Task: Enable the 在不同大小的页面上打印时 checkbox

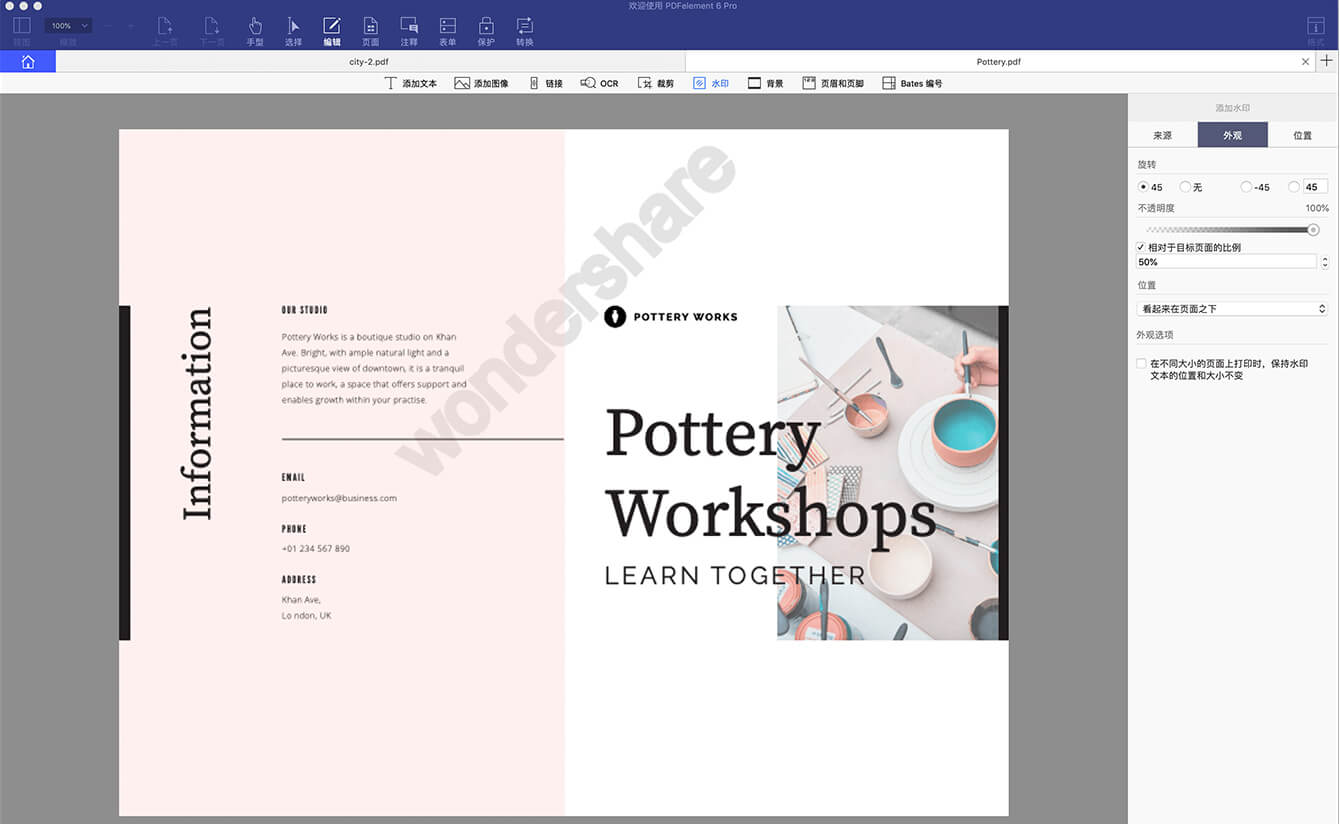Action: (1141, 364)
